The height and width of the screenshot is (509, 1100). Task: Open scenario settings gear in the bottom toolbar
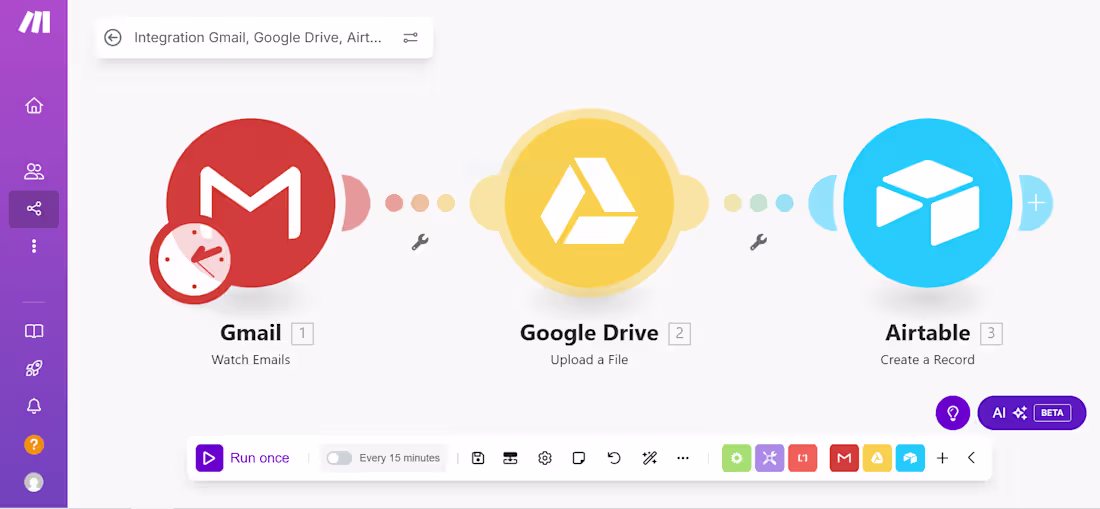544,458
